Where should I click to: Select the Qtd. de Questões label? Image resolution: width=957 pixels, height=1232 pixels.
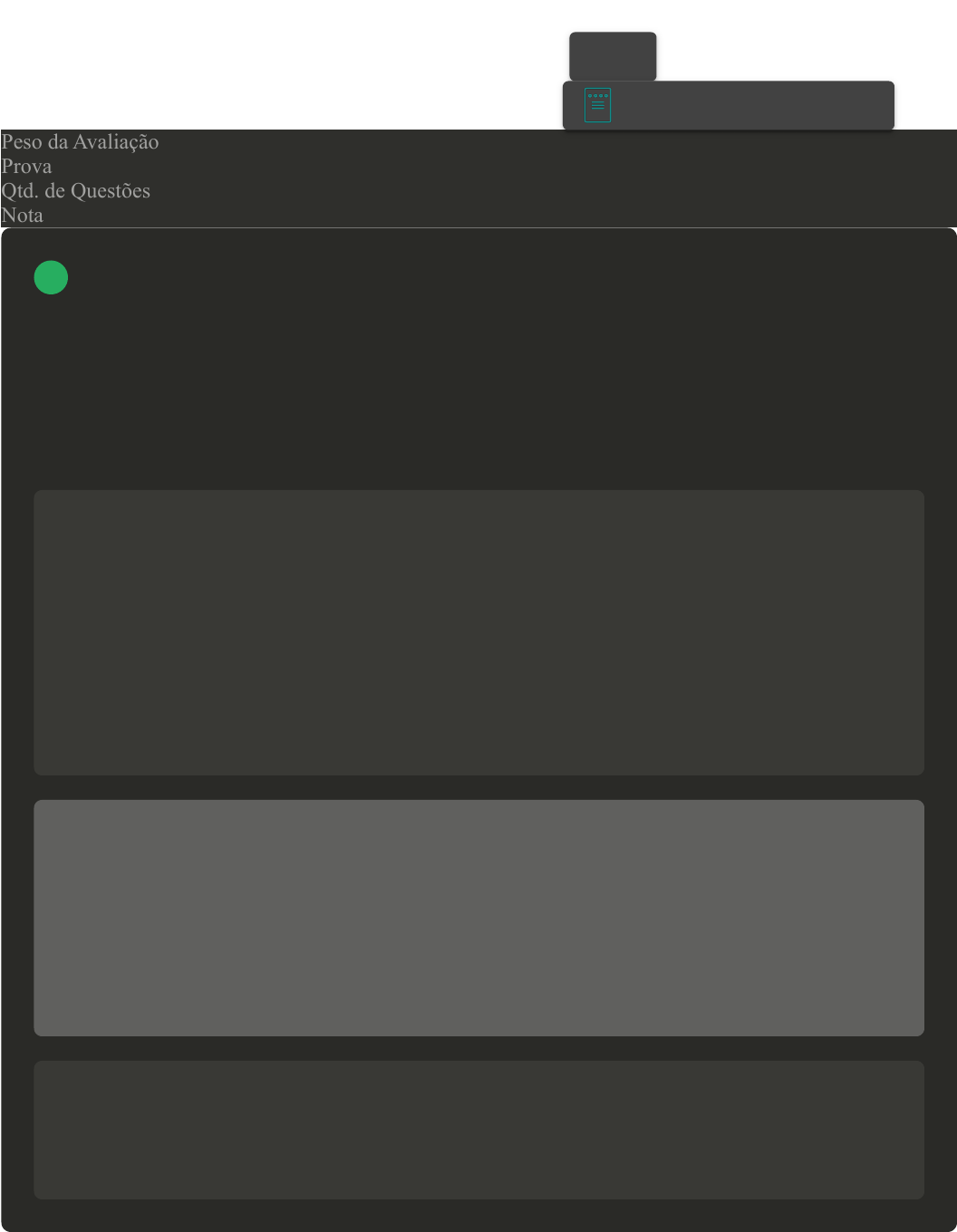point(75,191)
